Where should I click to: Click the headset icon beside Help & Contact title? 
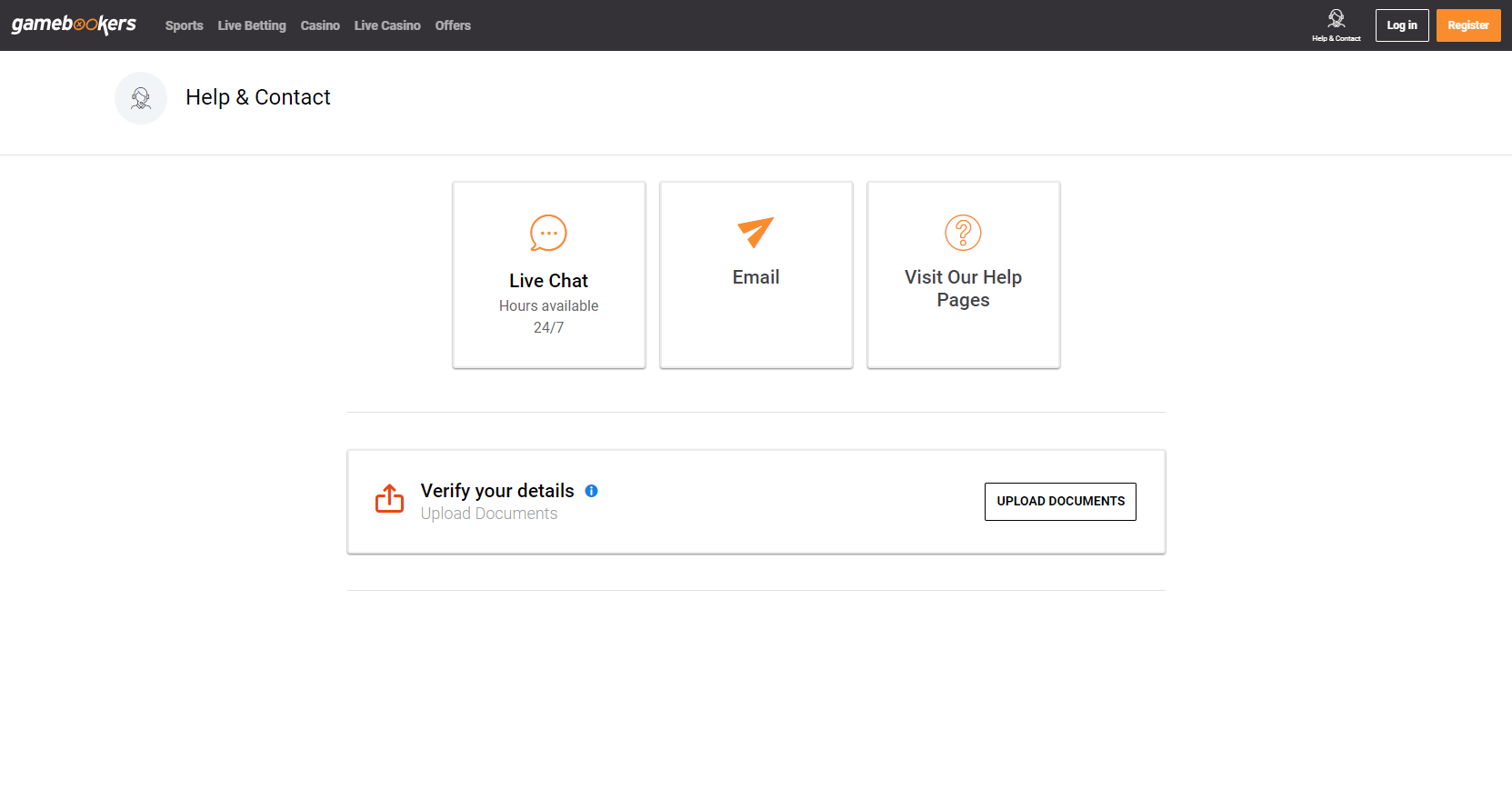tap(141, 98)
